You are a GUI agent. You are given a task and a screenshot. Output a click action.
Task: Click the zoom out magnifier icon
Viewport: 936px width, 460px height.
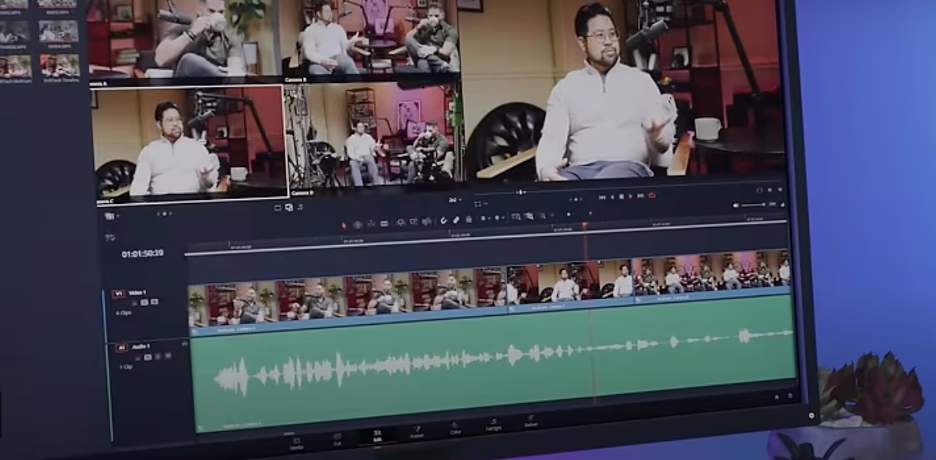coord(543,216)
